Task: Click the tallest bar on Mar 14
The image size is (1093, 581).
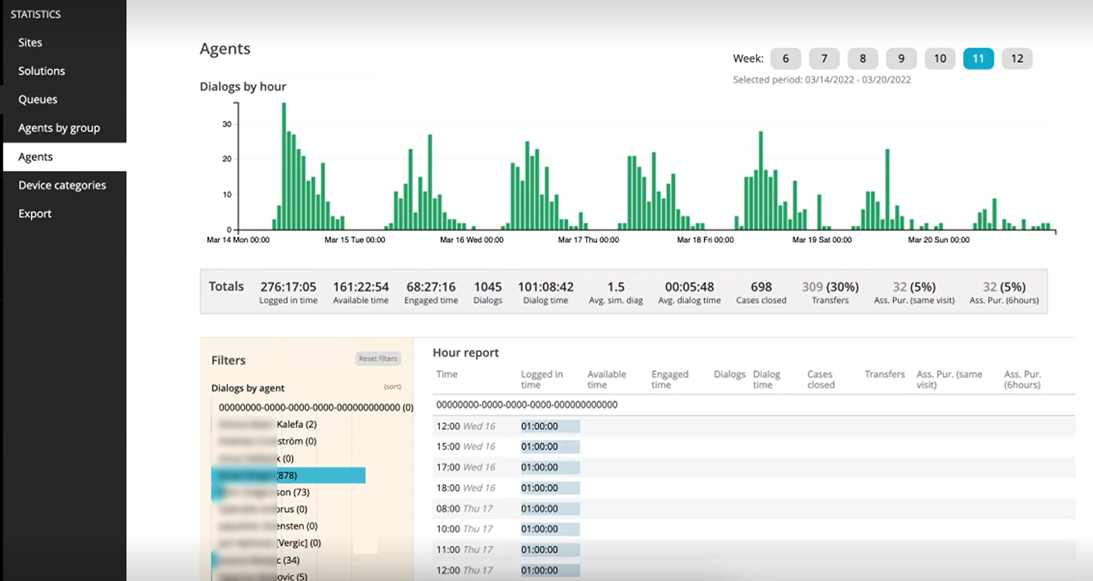Action: click(x=284, y=166)
